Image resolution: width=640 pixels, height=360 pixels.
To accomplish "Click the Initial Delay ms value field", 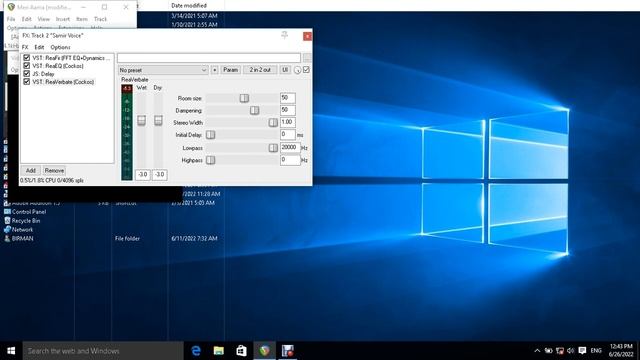I will pyautogui.click(x=288, y=134).
